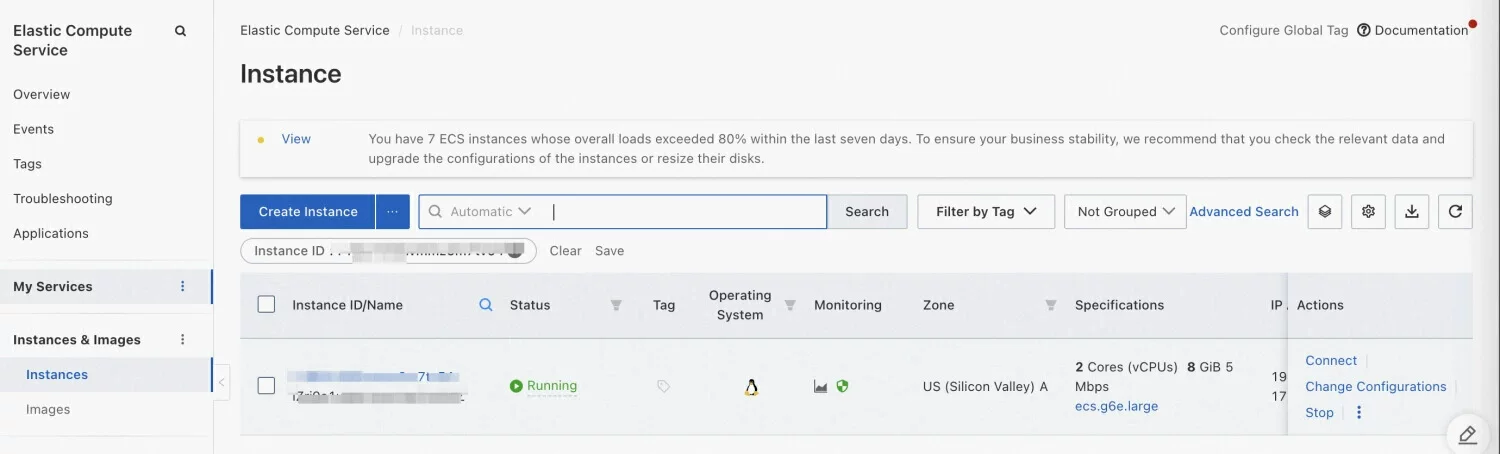1500x454 pixels.
Task: Click the stacked layers icon button
Action: click(x=1324, y=211)
